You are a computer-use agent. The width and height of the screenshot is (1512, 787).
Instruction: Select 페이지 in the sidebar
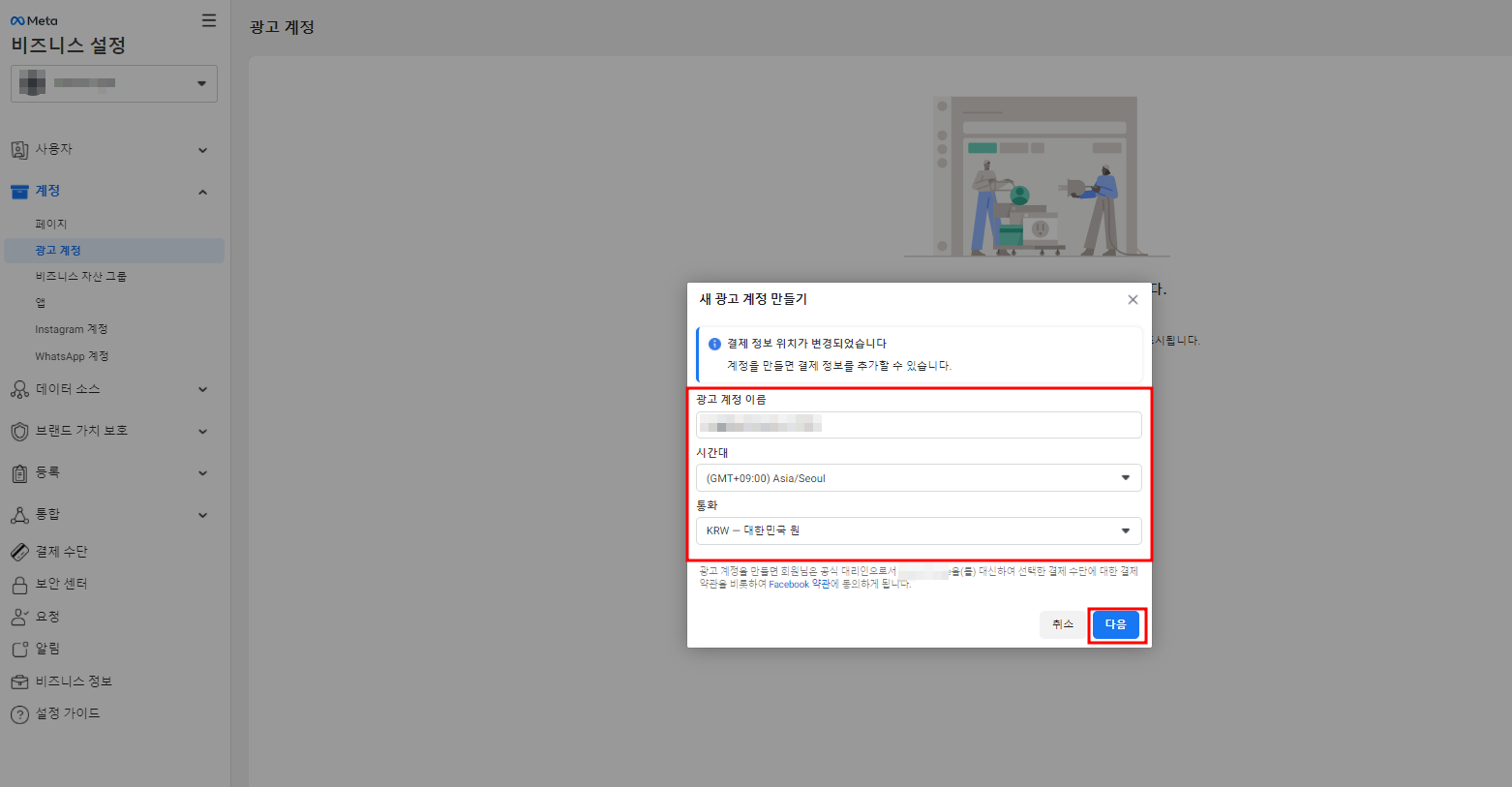tap(51, 224)
